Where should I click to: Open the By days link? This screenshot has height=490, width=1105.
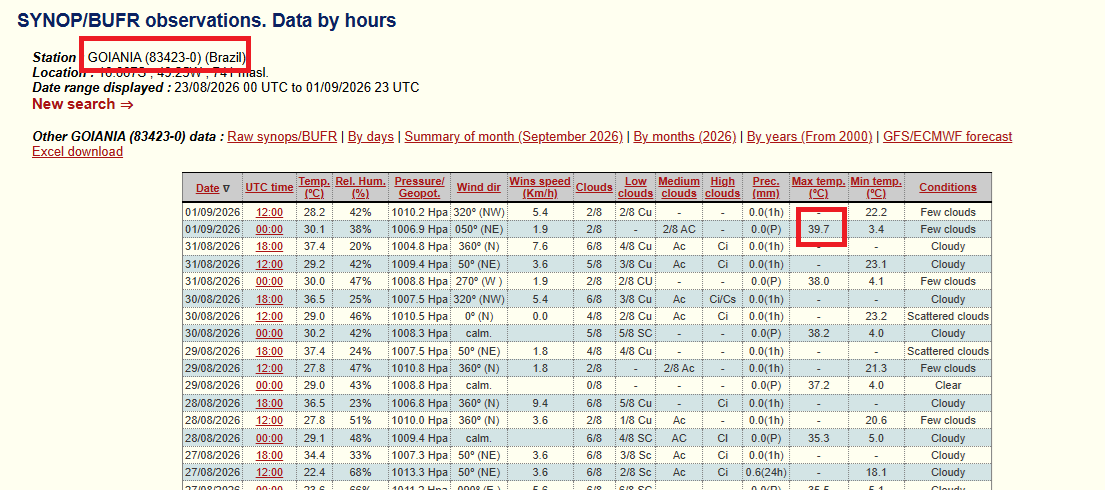pos(371,137)
